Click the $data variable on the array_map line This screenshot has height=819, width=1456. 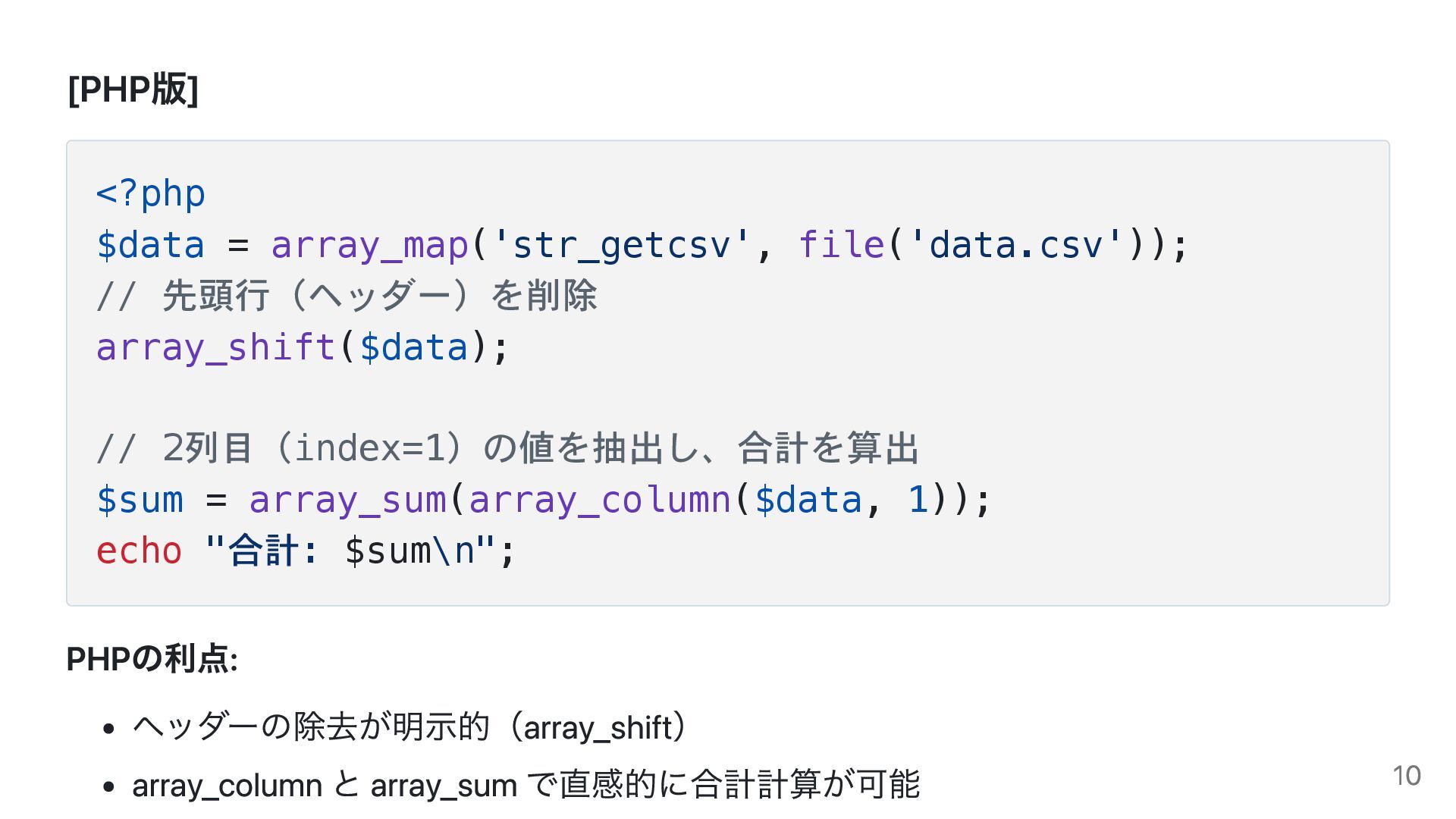(151, 245)
